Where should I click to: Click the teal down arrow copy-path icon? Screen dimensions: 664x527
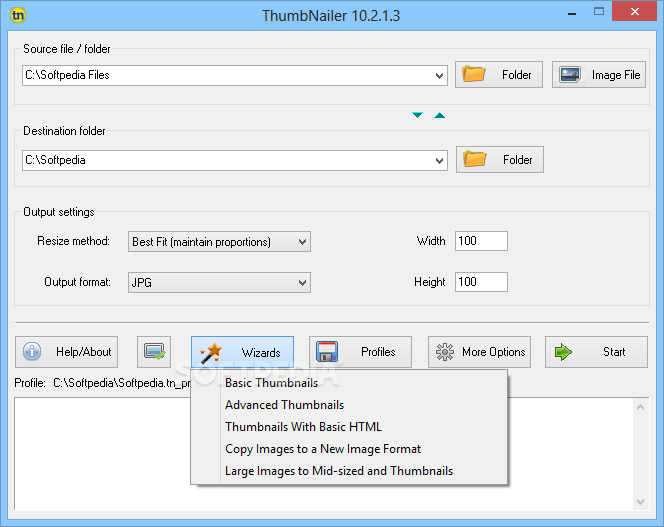click(x=418, y=115)
